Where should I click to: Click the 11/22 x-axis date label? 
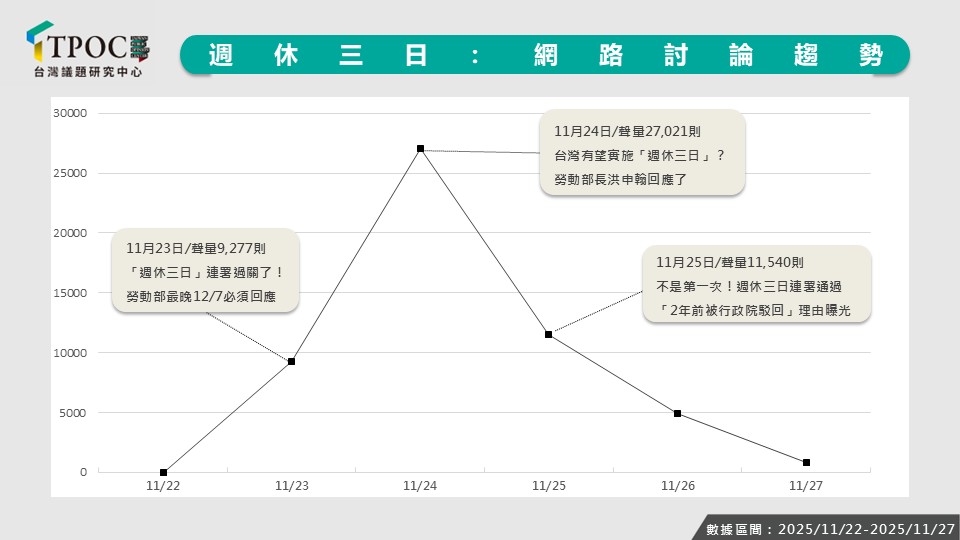tap(163, 485)
